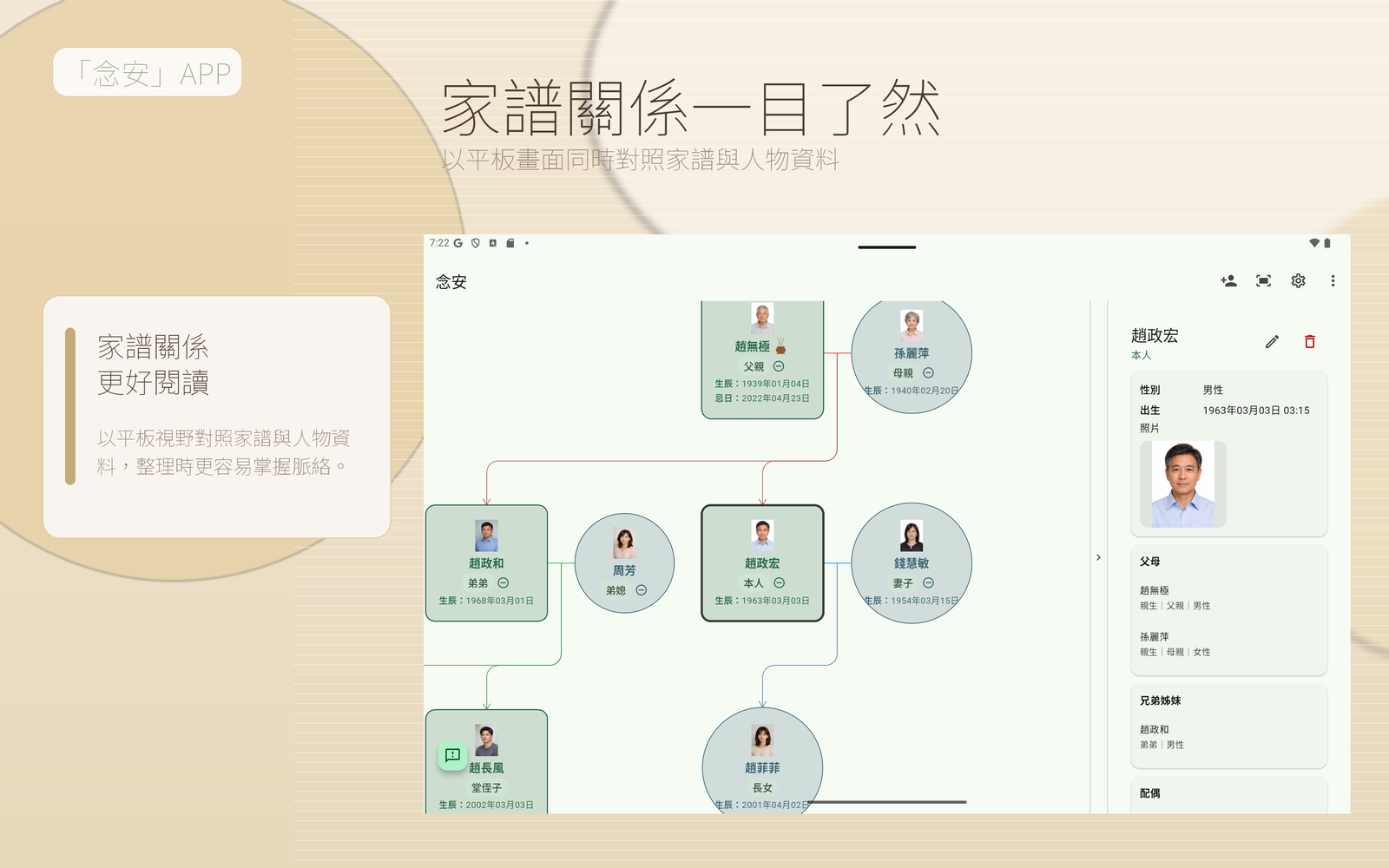This screenshot has height=868, width=1389.
Task: Collapse the 母親 branch on 孫麗萍's node
Action: point(928,373)
